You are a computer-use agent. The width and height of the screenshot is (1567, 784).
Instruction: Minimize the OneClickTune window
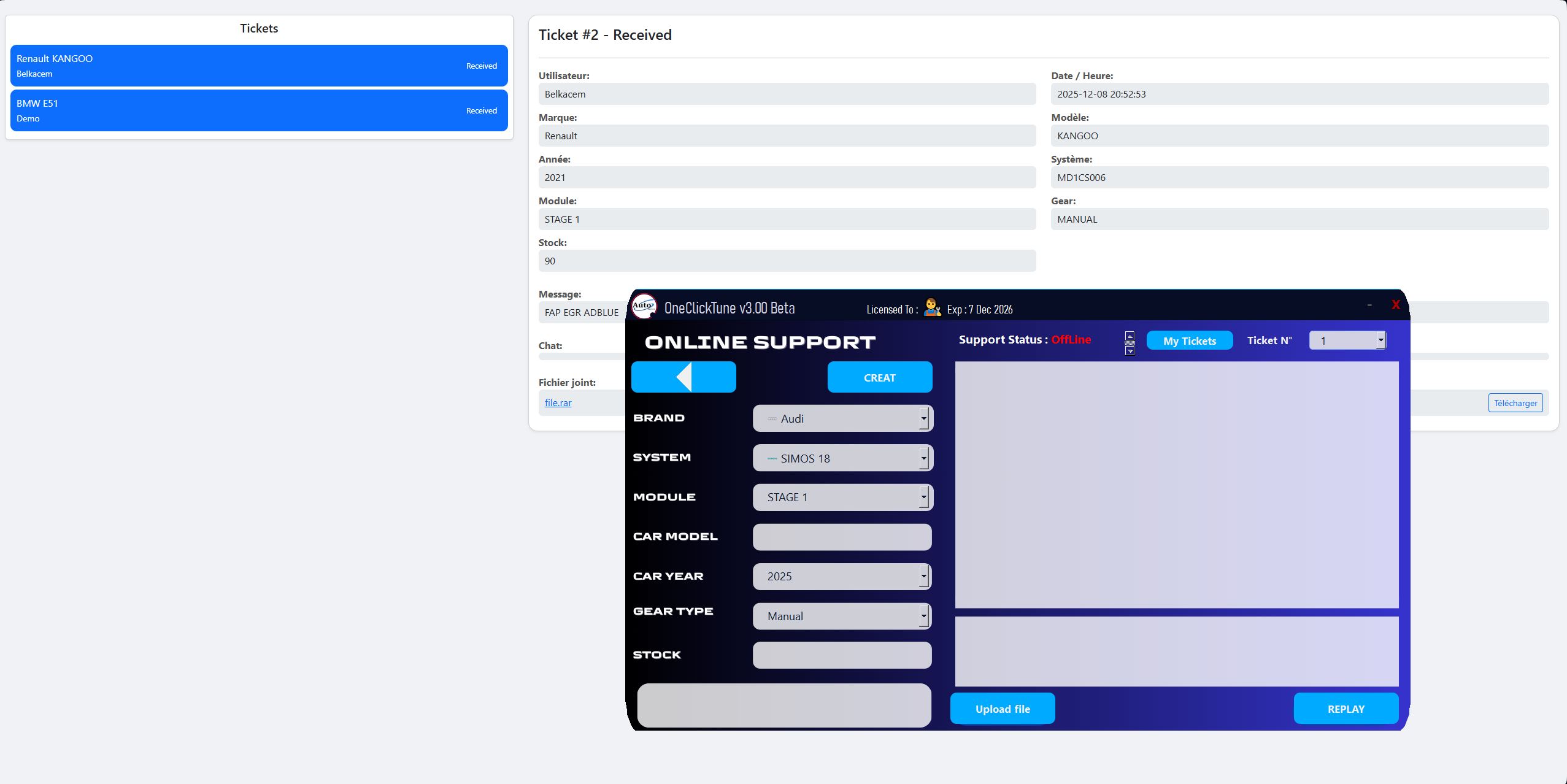point(1369,305)
